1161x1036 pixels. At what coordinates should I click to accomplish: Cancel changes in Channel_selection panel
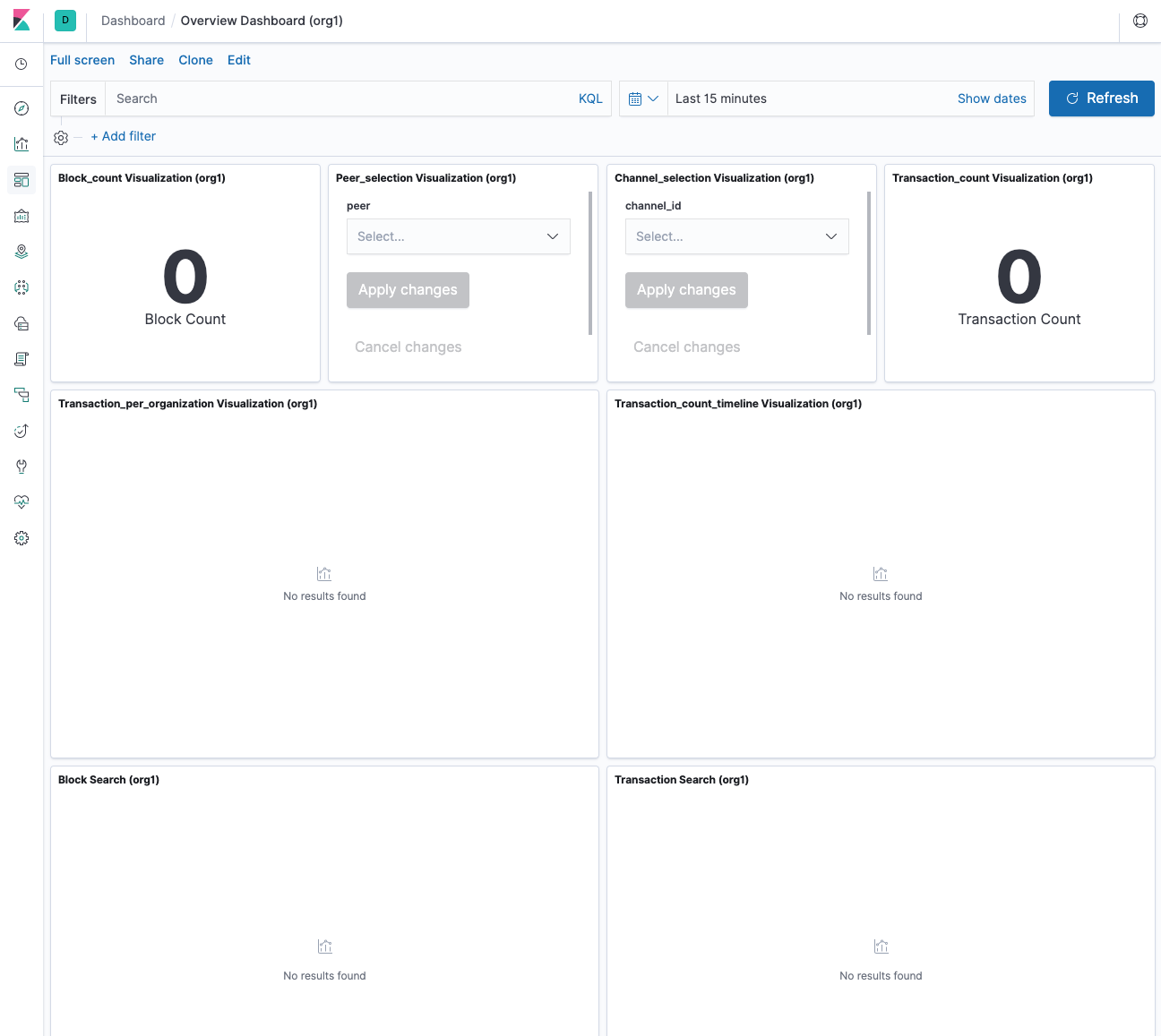pyautogui.click(x=687, y=347)
